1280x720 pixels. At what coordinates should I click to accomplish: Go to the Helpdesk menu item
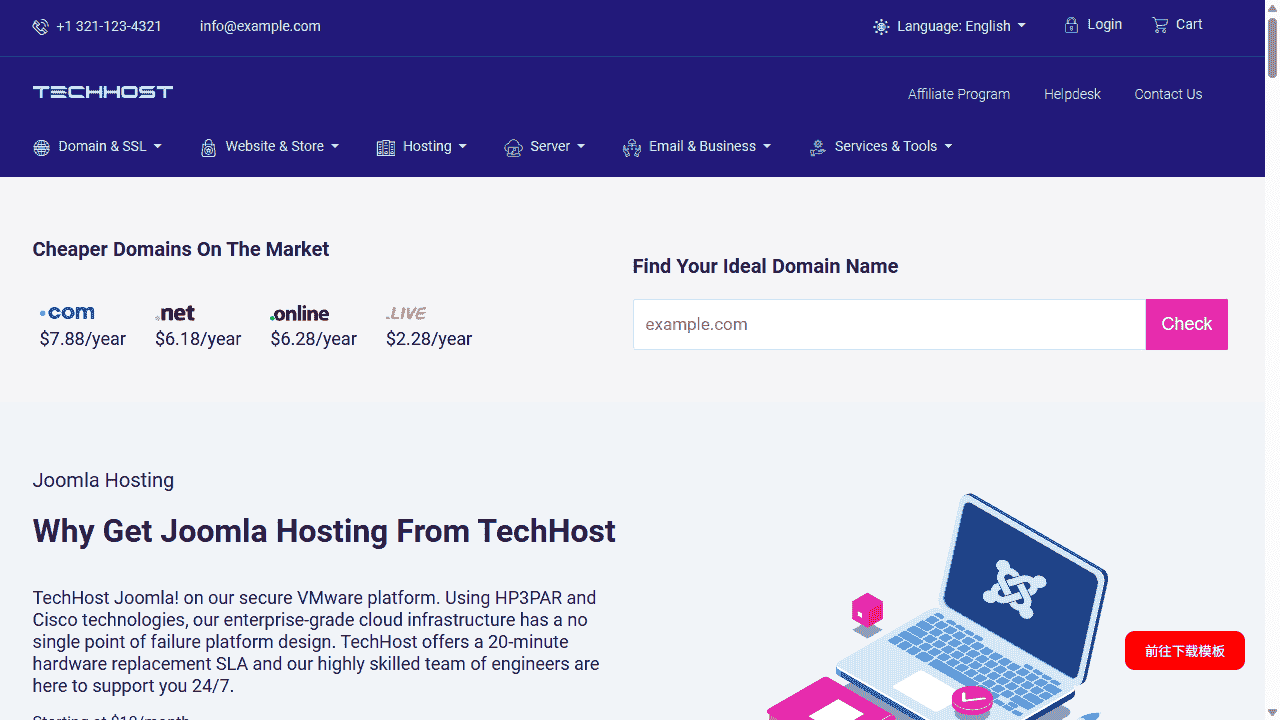(1072, 94)
